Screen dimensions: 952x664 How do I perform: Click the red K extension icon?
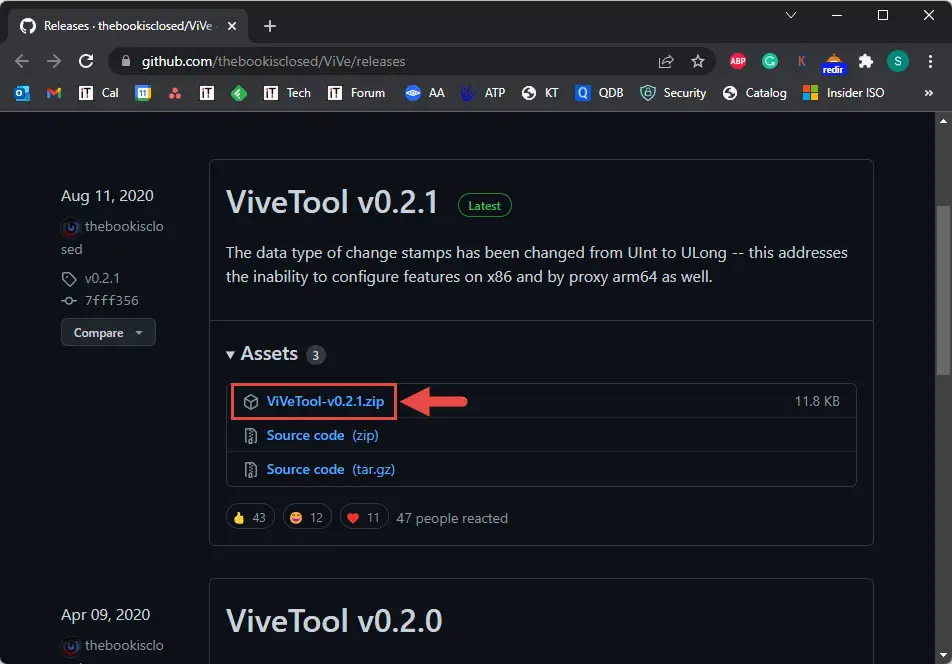[801, 61]
